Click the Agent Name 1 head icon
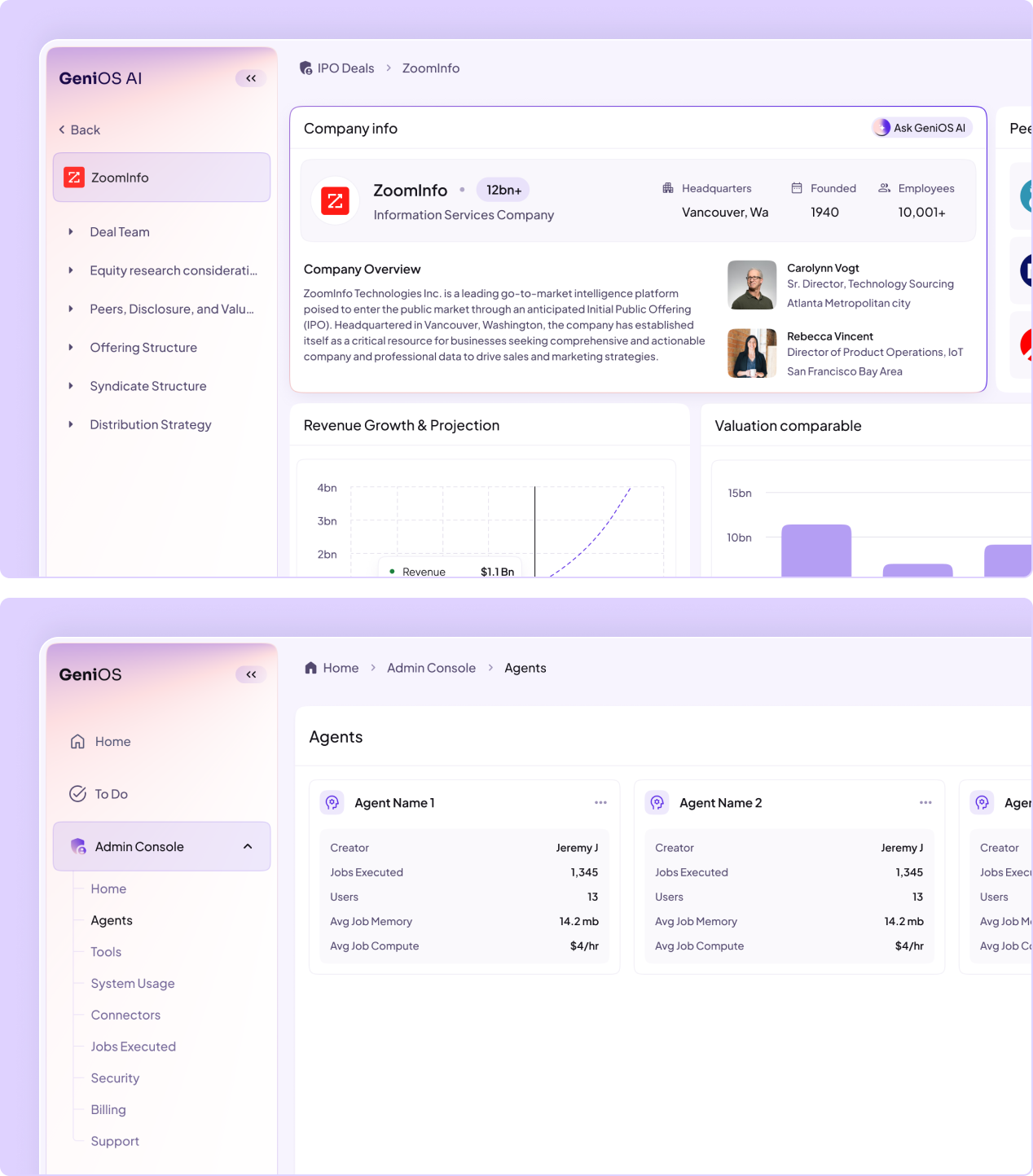 (332, 803)
